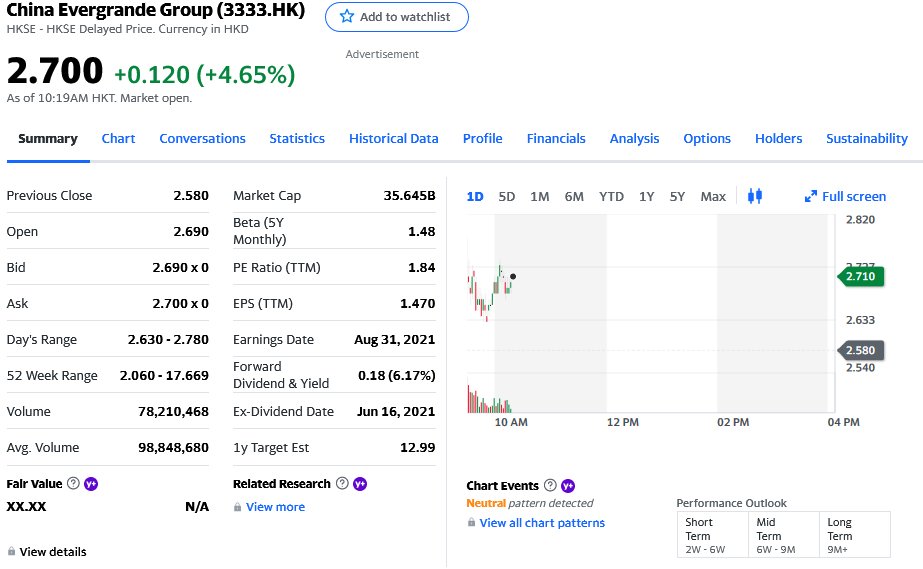Viewport: 923px width, 569px height.
Task: Click the Previous Close value 2.580
Action: (191, 195)
